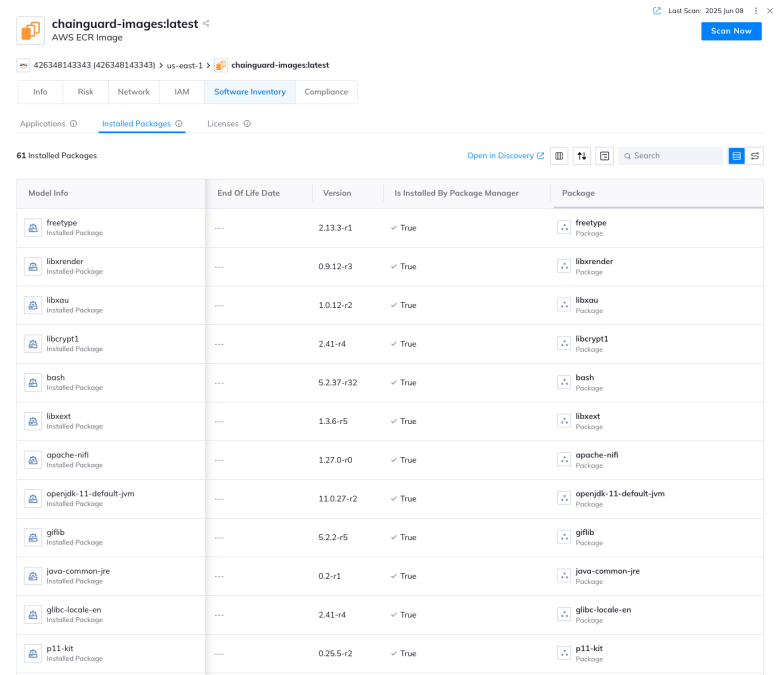The image size is (784, 675).
Task: Click apache-nifi Package column icon
Action: point(564,460)
